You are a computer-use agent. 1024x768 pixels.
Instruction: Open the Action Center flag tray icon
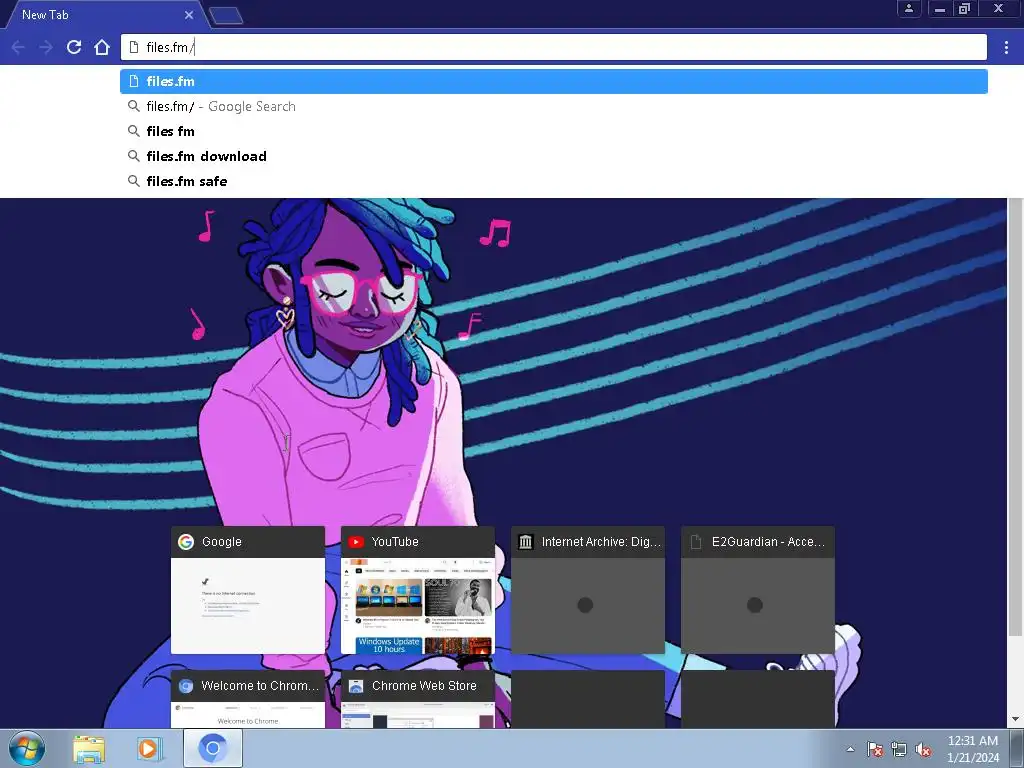coord(874,749)
